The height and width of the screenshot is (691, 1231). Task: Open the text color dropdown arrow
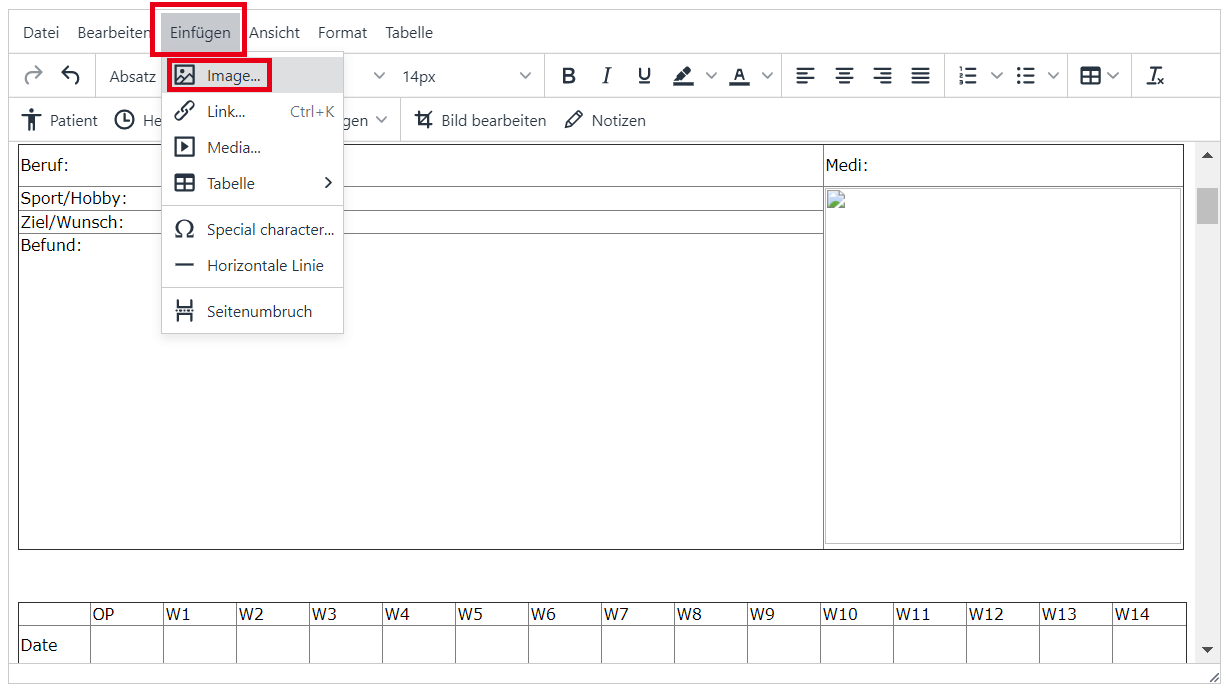[767, 76]
